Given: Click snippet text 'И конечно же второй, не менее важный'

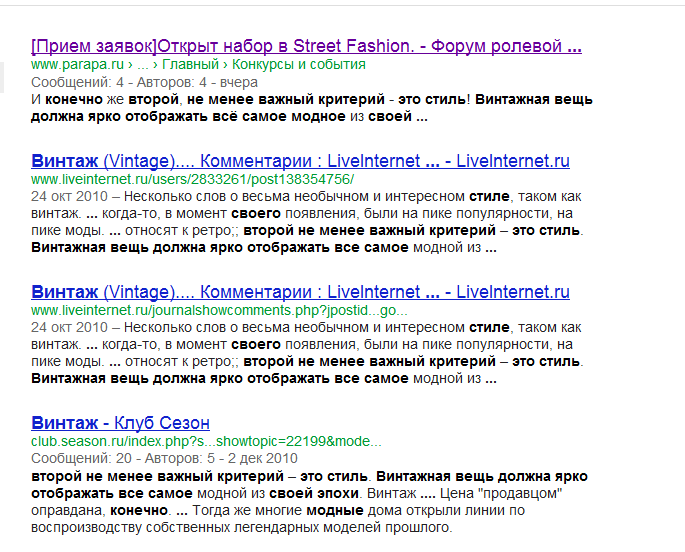Looking at the screenshot, I should click(173, 100).
